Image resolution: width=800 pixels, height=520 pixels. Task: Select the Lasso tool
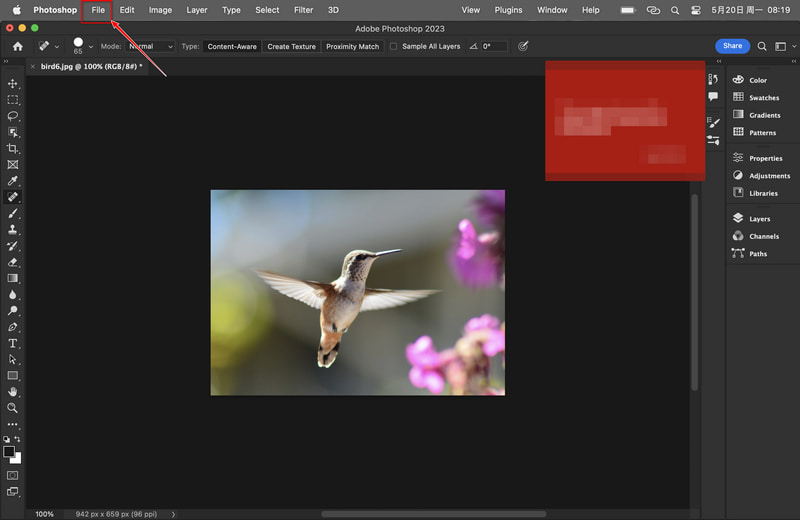coord(12,116)
